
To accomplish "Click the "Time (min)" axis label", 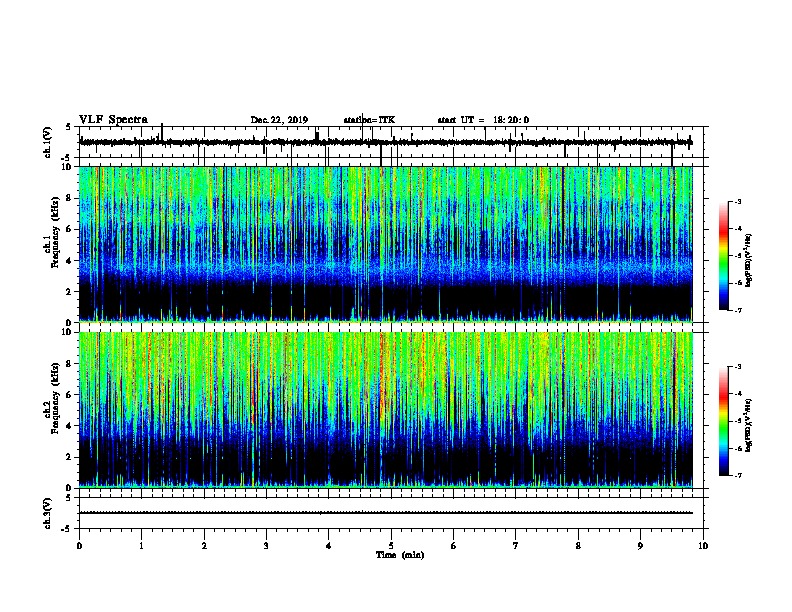I will (400, 555).
